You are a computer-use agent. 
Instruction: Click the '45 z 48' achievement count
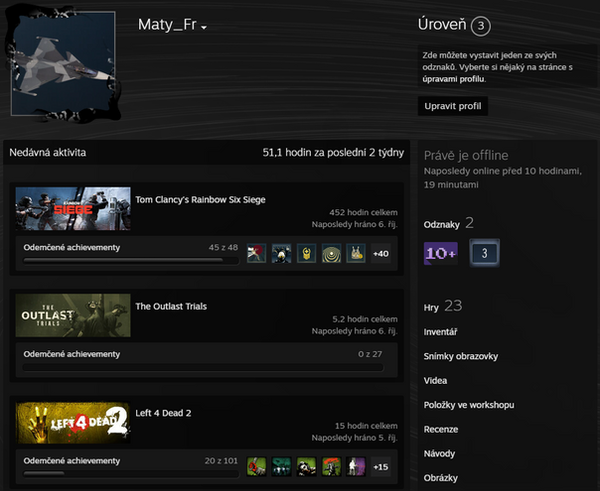(223, 248)
